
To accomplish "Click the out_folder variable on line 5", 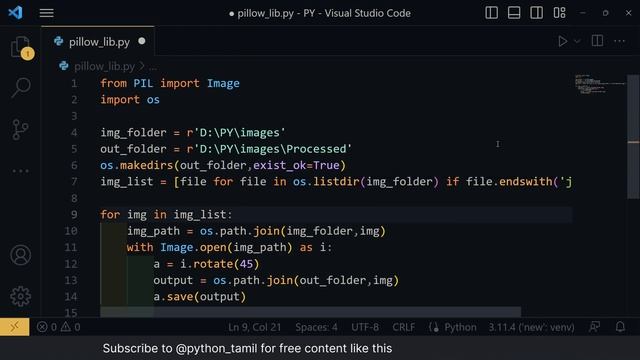I will pos(133,149).
